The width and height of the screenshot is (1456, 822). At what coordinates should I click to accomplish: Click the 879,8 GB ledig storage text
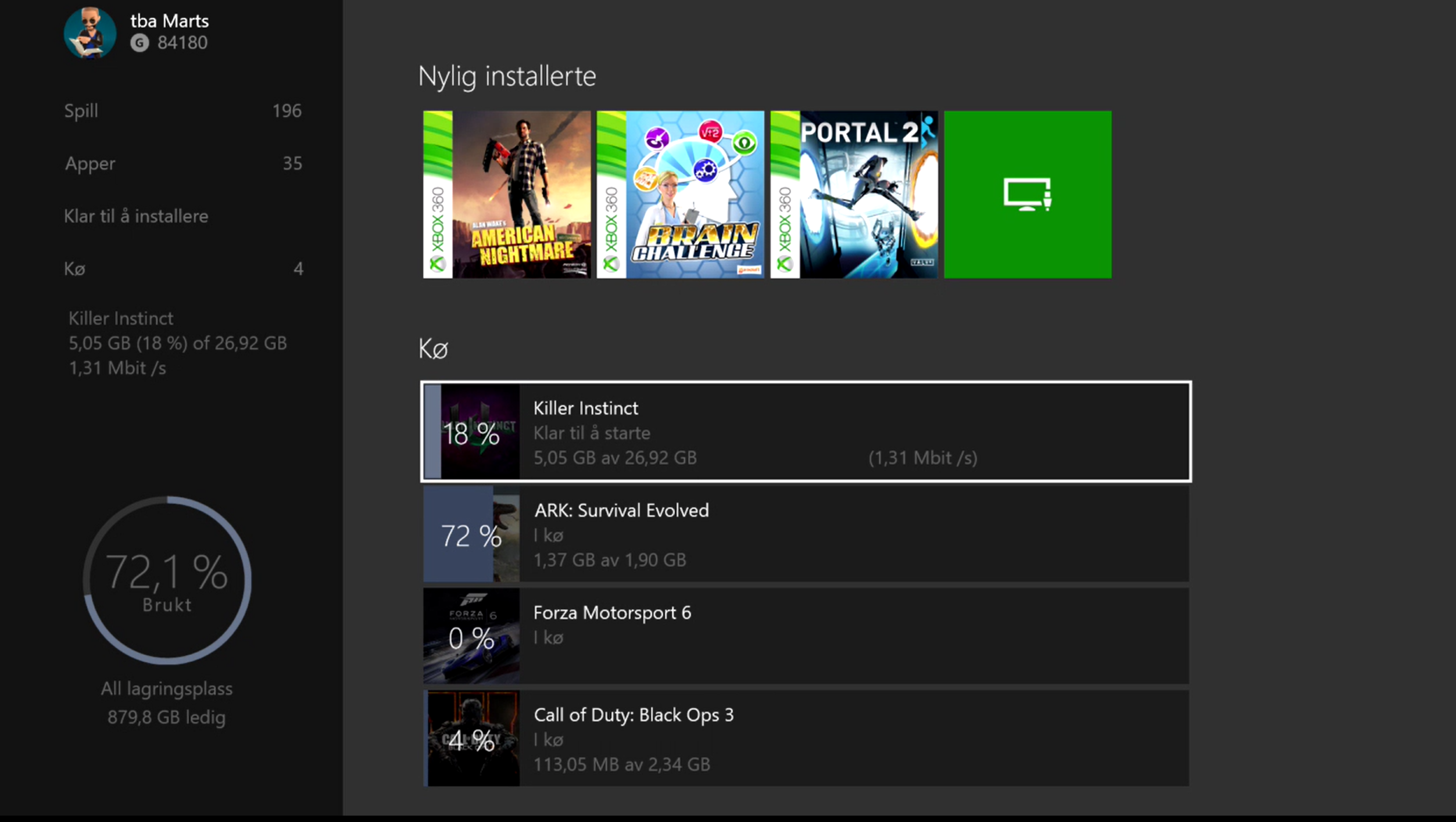point(166,717)
